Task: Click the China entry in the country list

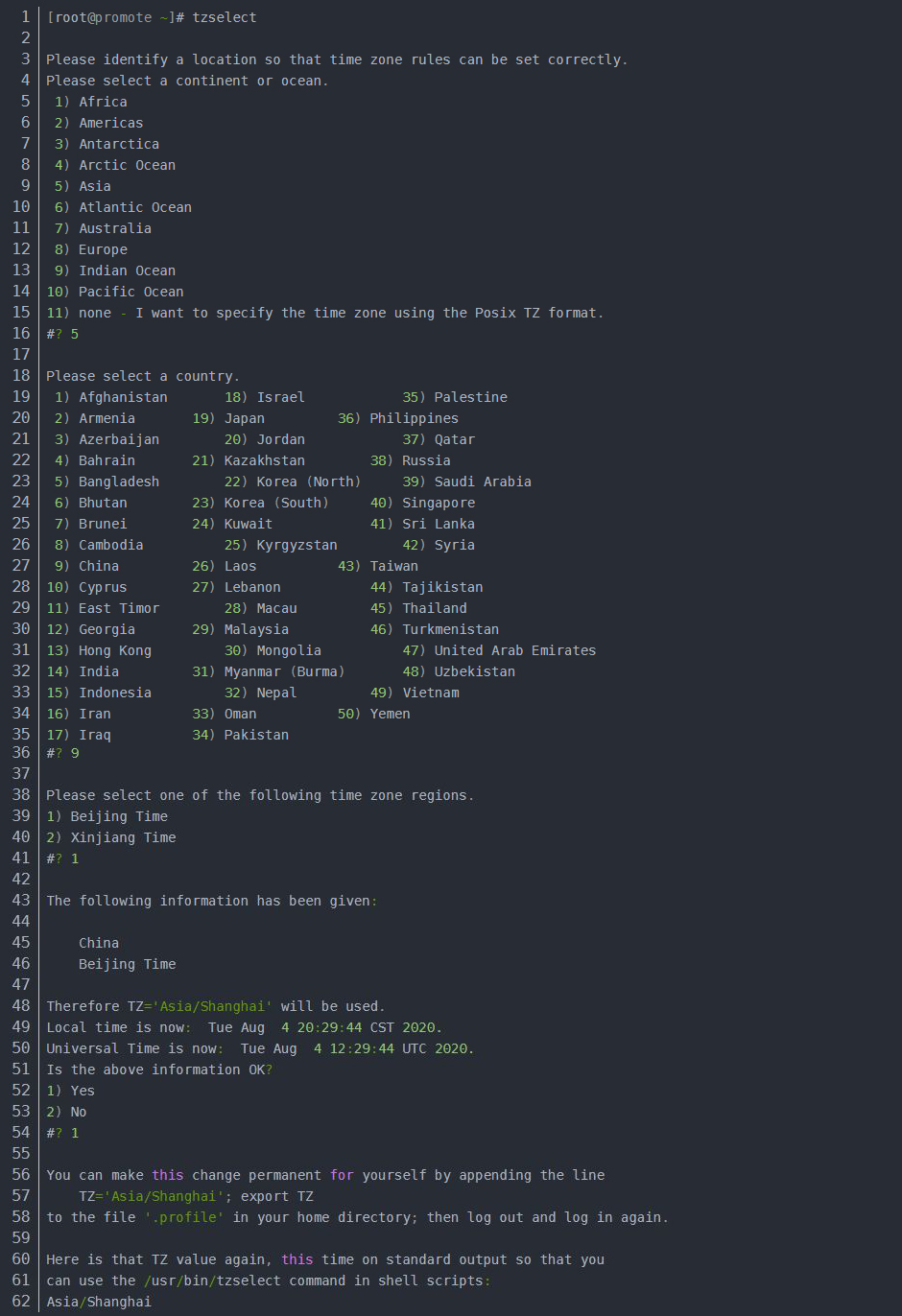Action: coord(99,566)
